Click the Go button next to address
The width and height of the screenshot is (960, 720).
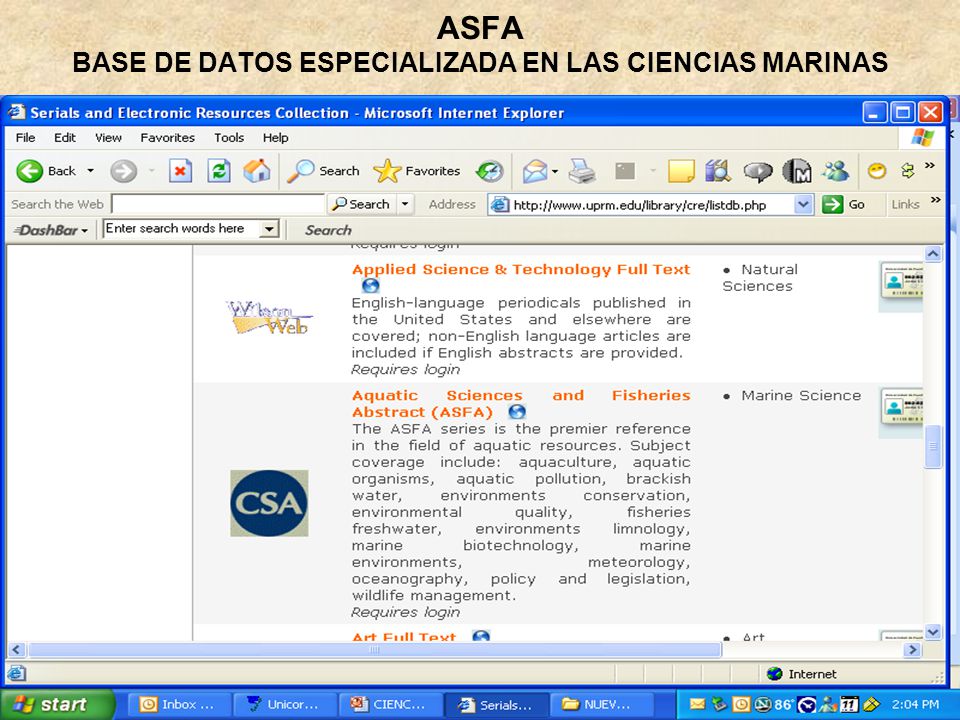(x=843, y=204)
